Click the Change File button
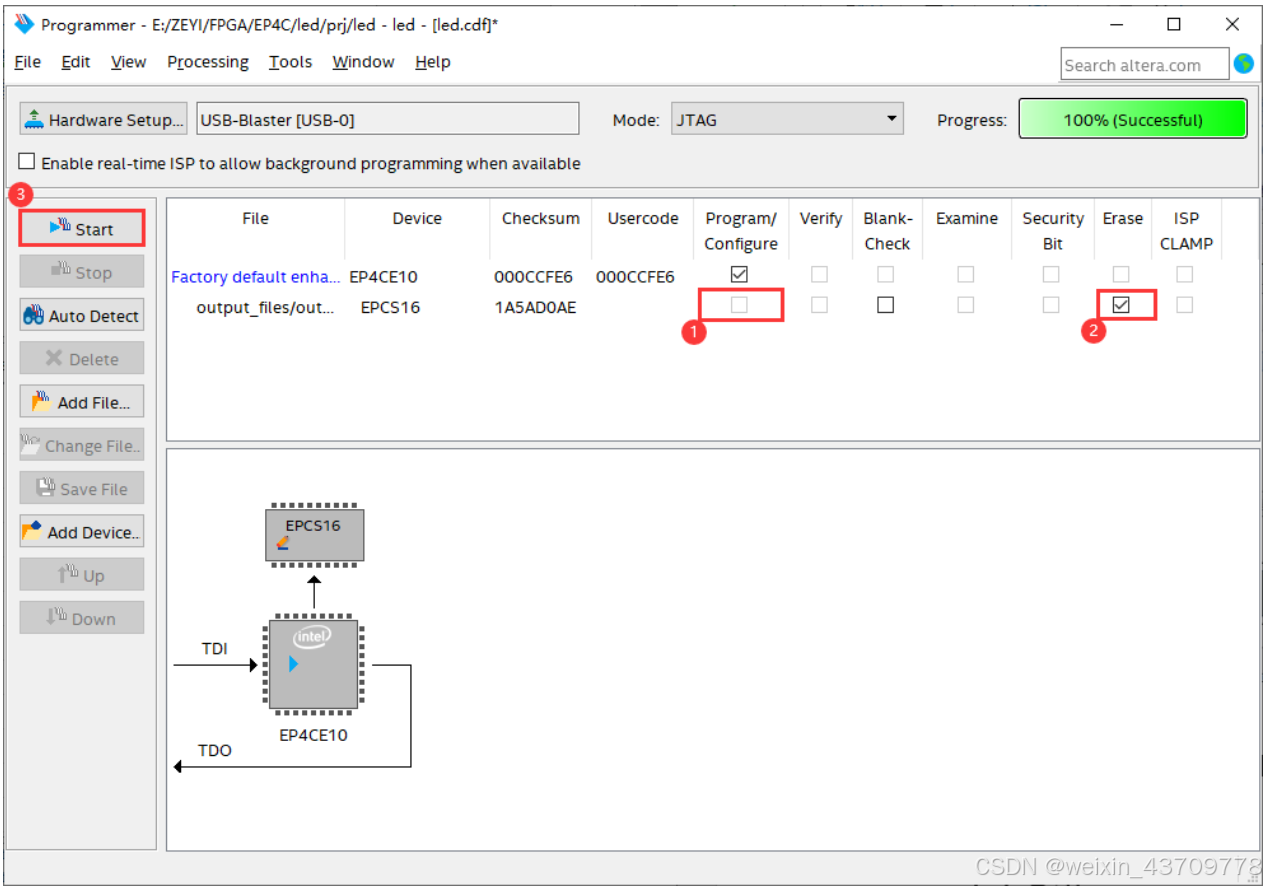 click(82, 445)
